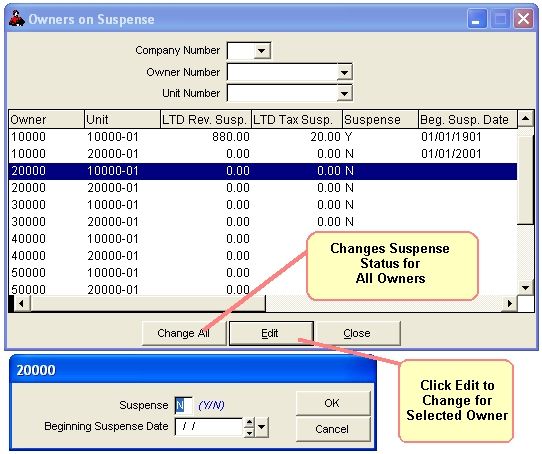Select owner 10000 unit 10000-01 row
The image size is (542, 454).
click(x=263, y=137)
